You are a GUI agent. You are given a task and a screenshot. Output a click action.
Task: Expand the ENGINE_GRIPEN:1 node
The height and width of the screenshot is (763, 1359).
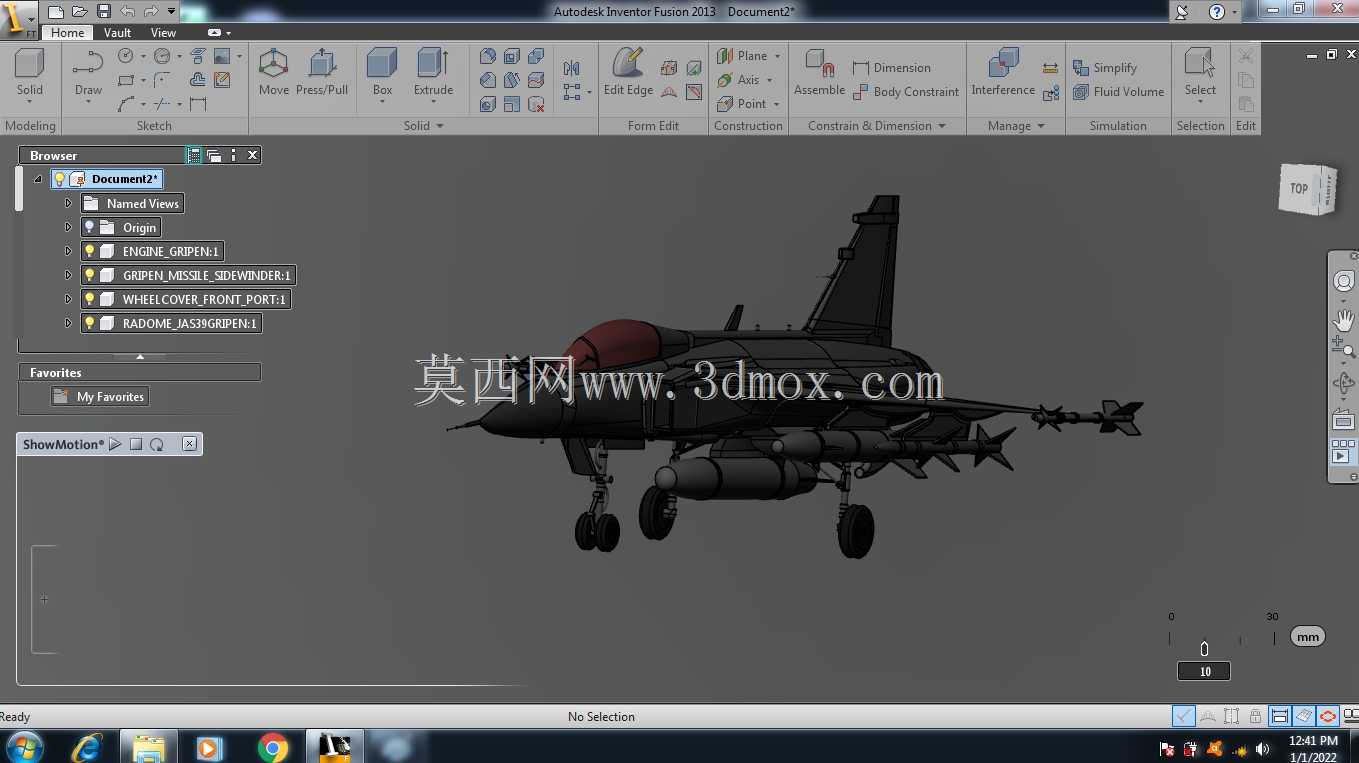click(x=68, y=251)
